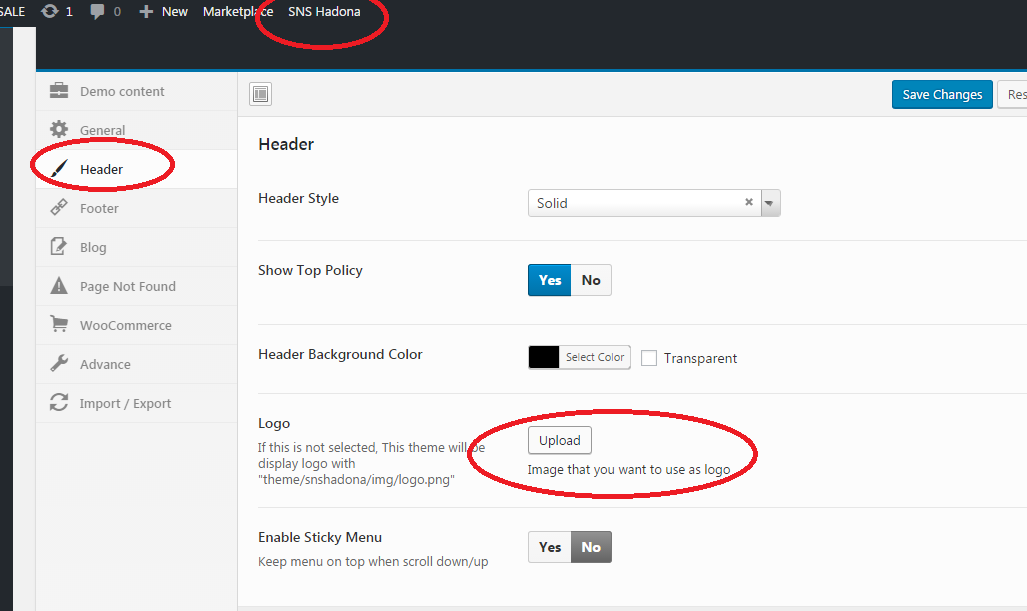Click the Demo content briefcase icon
The width and height of the screenshot is (1027, 611).
(x=59, y=91)
